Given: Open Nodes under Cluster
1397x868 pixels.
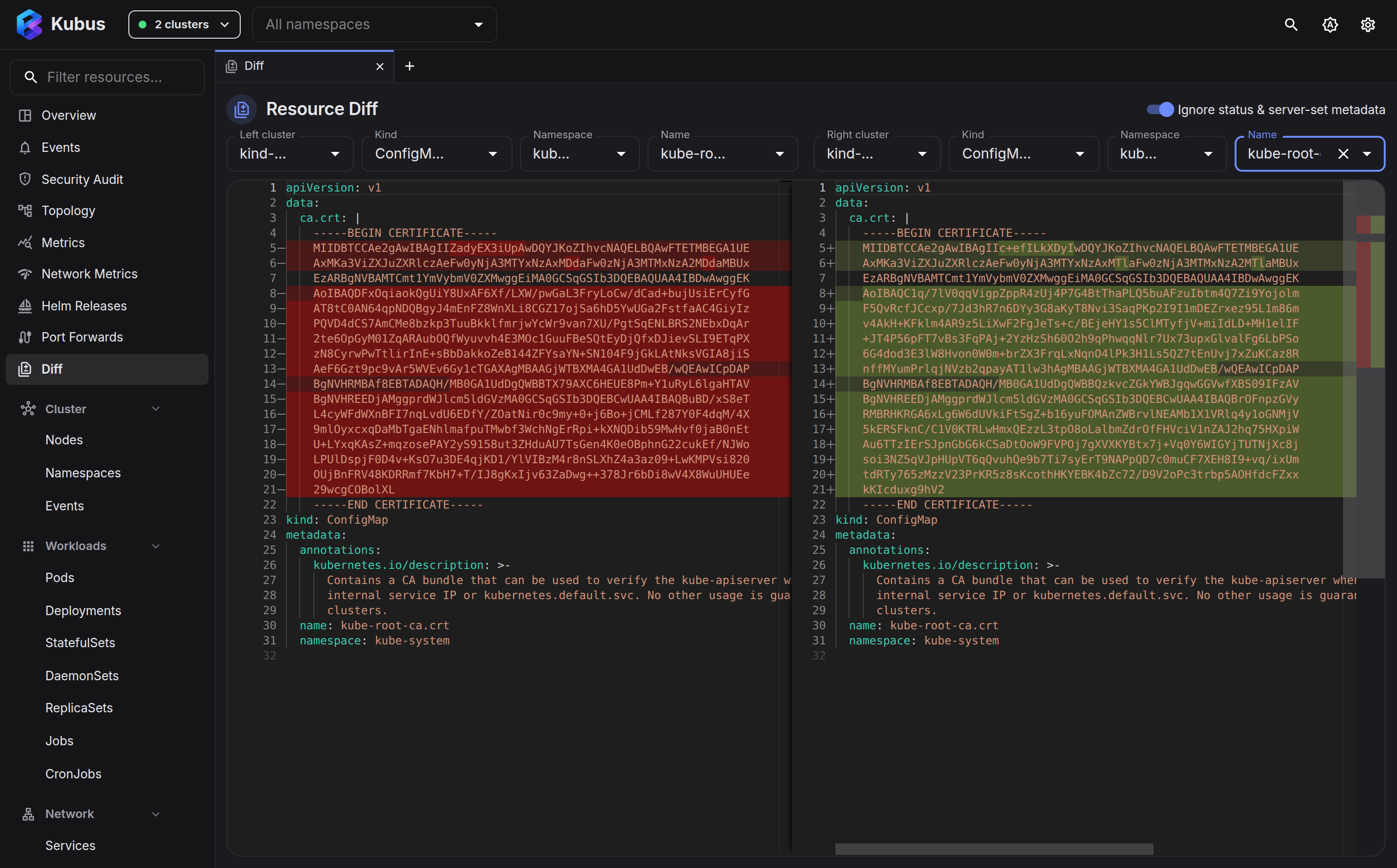Looking at the screenshot, I should (x=64, y=440).
